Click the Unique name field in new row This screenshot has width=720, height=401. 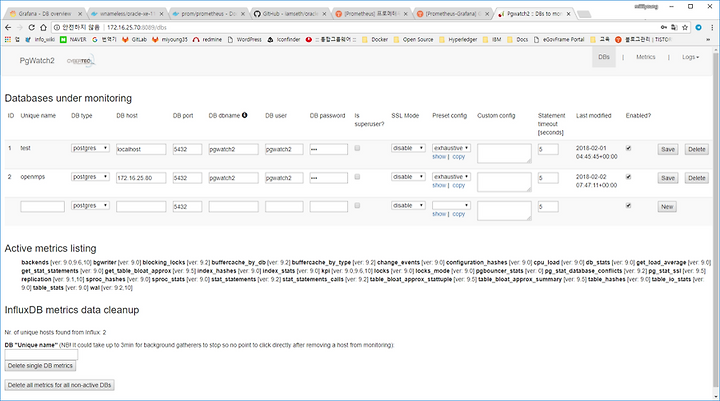point(42,207)
